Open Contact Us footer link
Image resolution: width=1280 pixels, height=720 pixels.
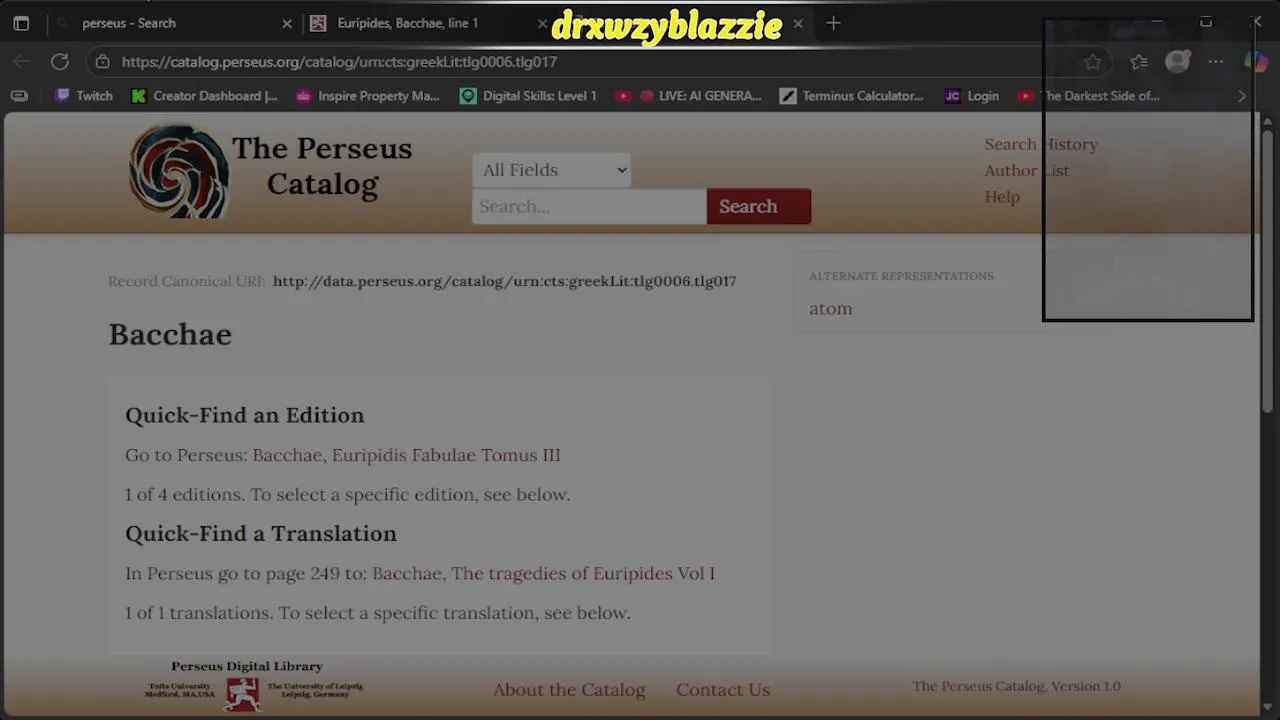point(723,690)
